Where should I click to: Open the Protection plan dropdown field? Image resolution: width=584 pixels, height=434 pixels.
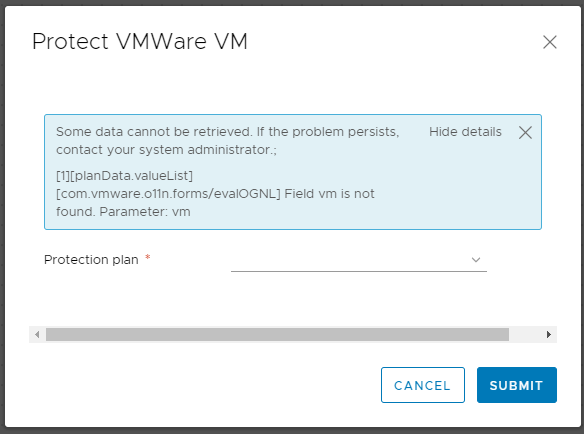click(359, 260)
